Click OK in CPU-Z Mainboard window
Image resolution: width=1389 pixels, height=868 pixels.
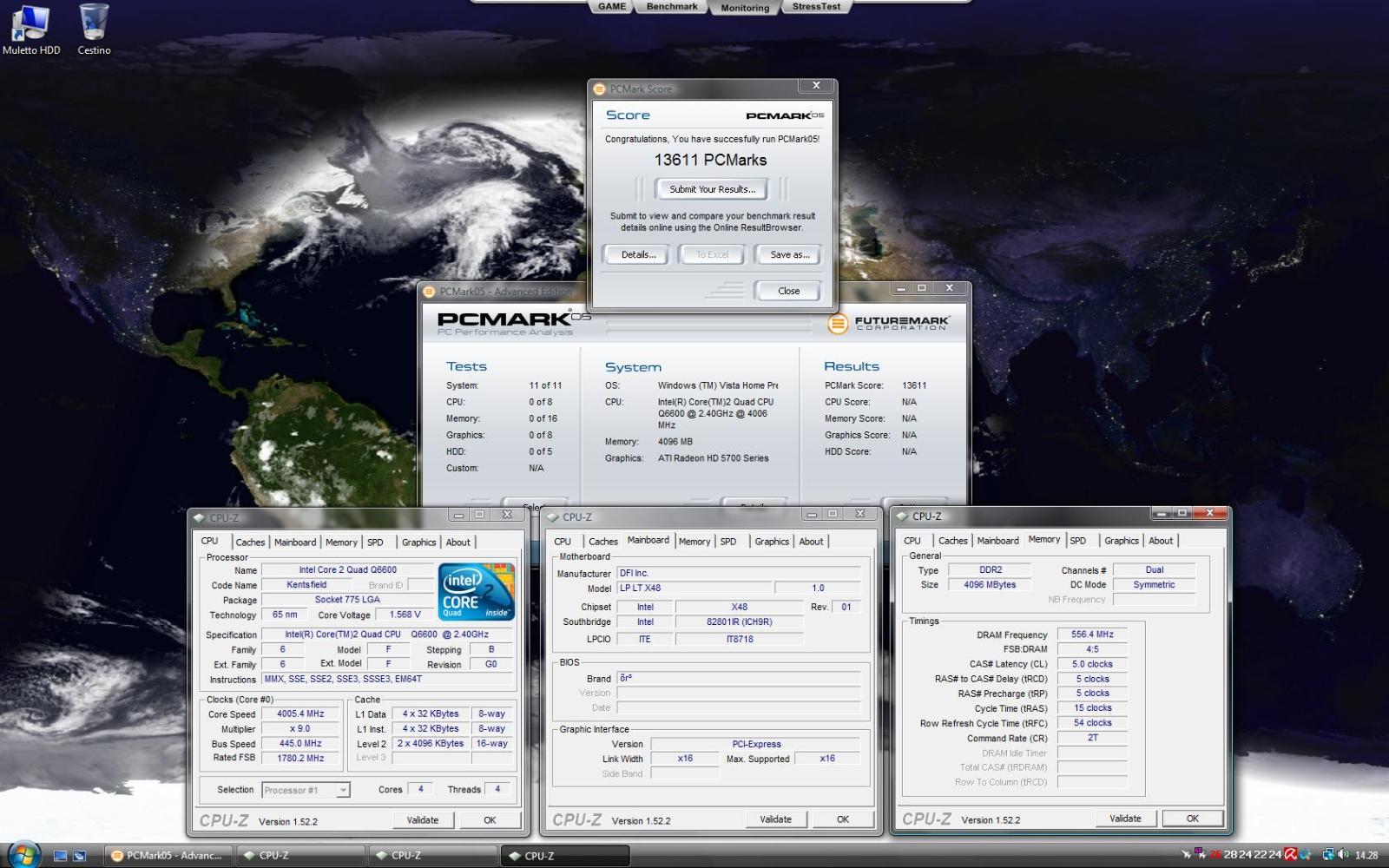(842, 819)
